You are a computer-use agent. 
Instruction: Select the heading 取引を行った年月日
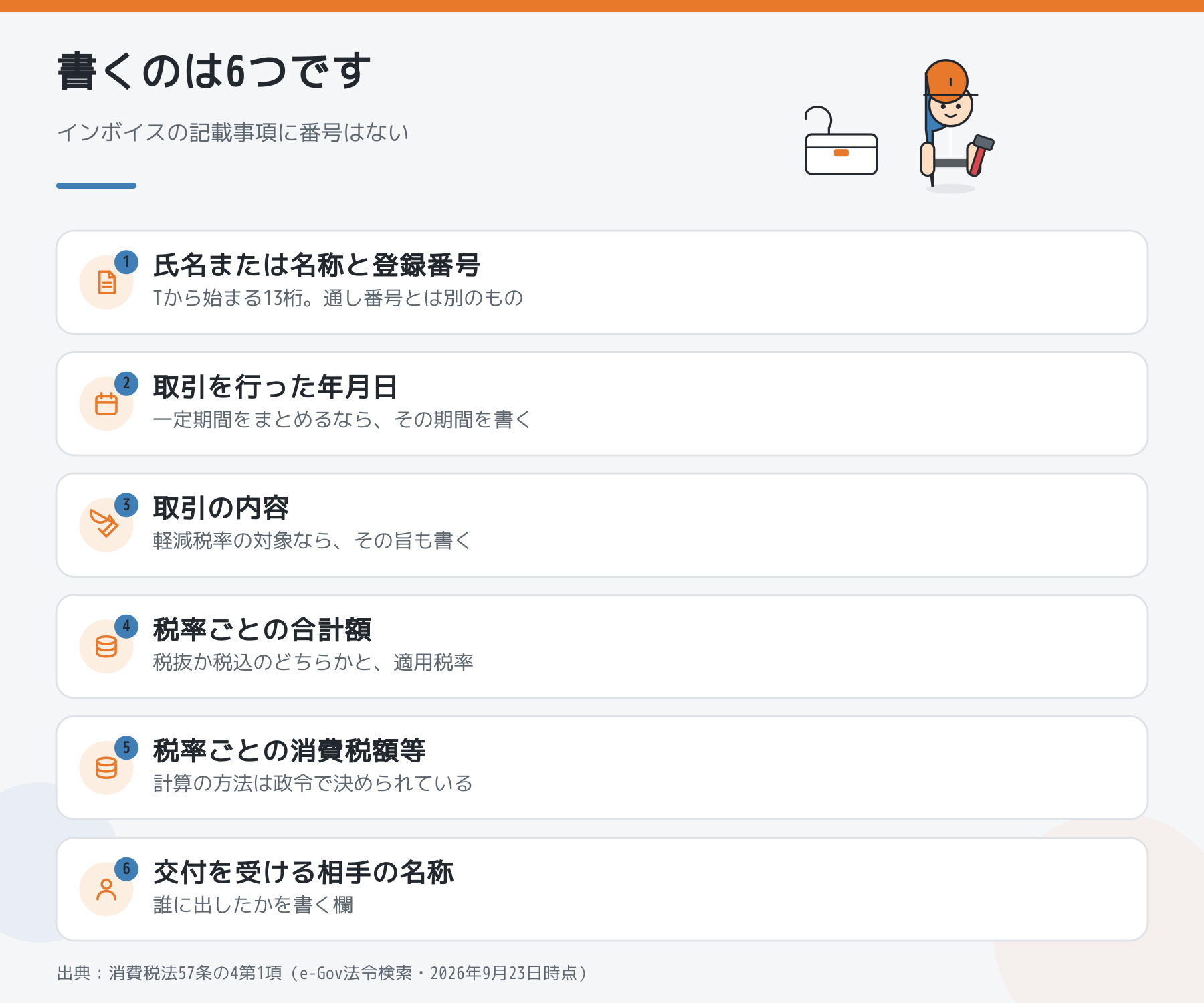pos(276,386)
